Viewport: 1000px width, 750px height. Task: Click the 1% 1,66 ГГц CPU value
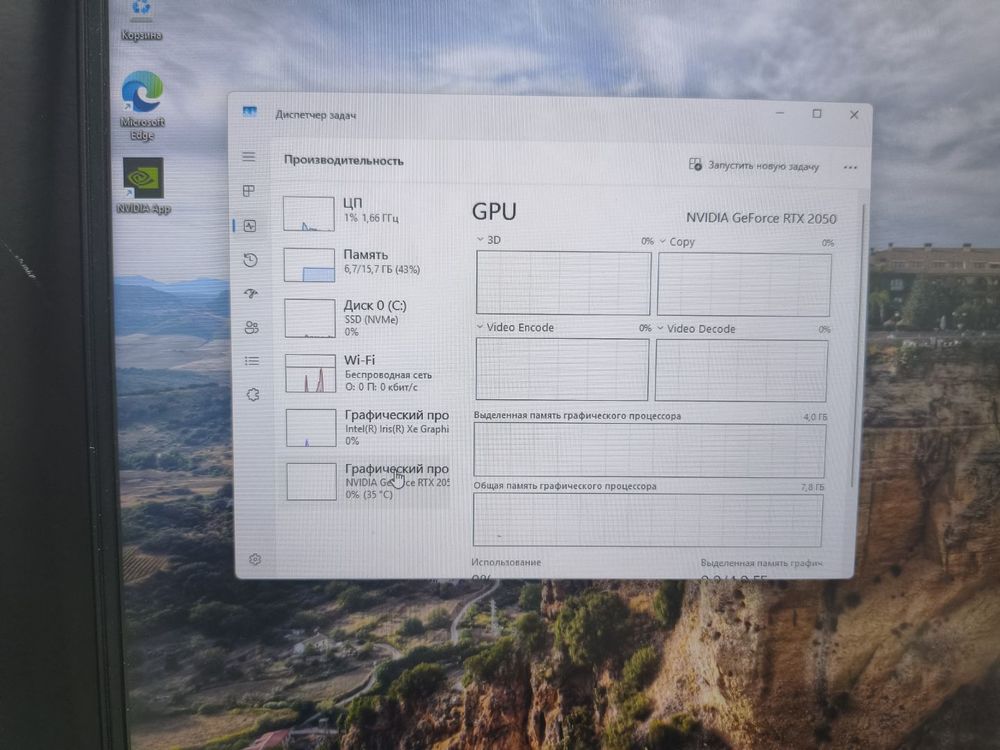371,218
